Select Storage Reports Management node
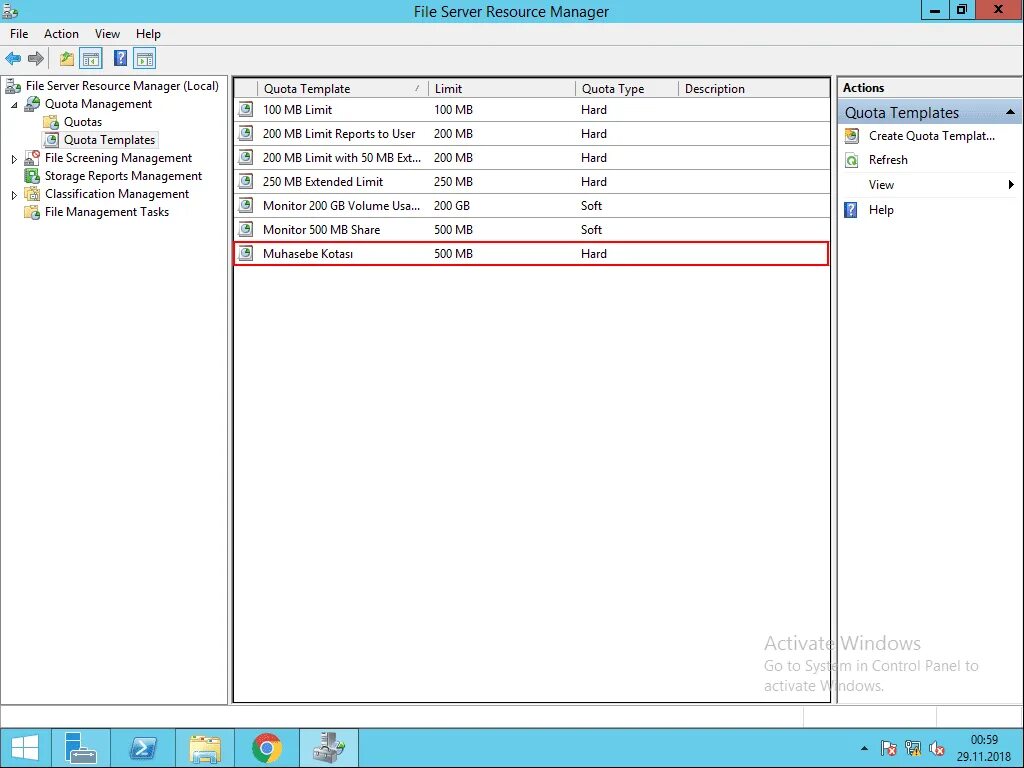This screenshot has height=768, width=1024. point(123,176)
